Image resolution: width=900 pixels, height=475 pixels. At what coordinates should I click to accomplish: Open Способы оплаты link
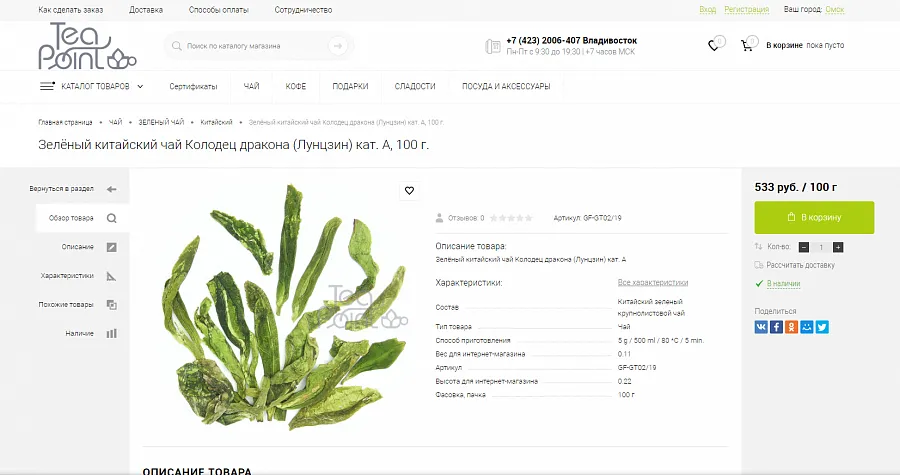219,10
